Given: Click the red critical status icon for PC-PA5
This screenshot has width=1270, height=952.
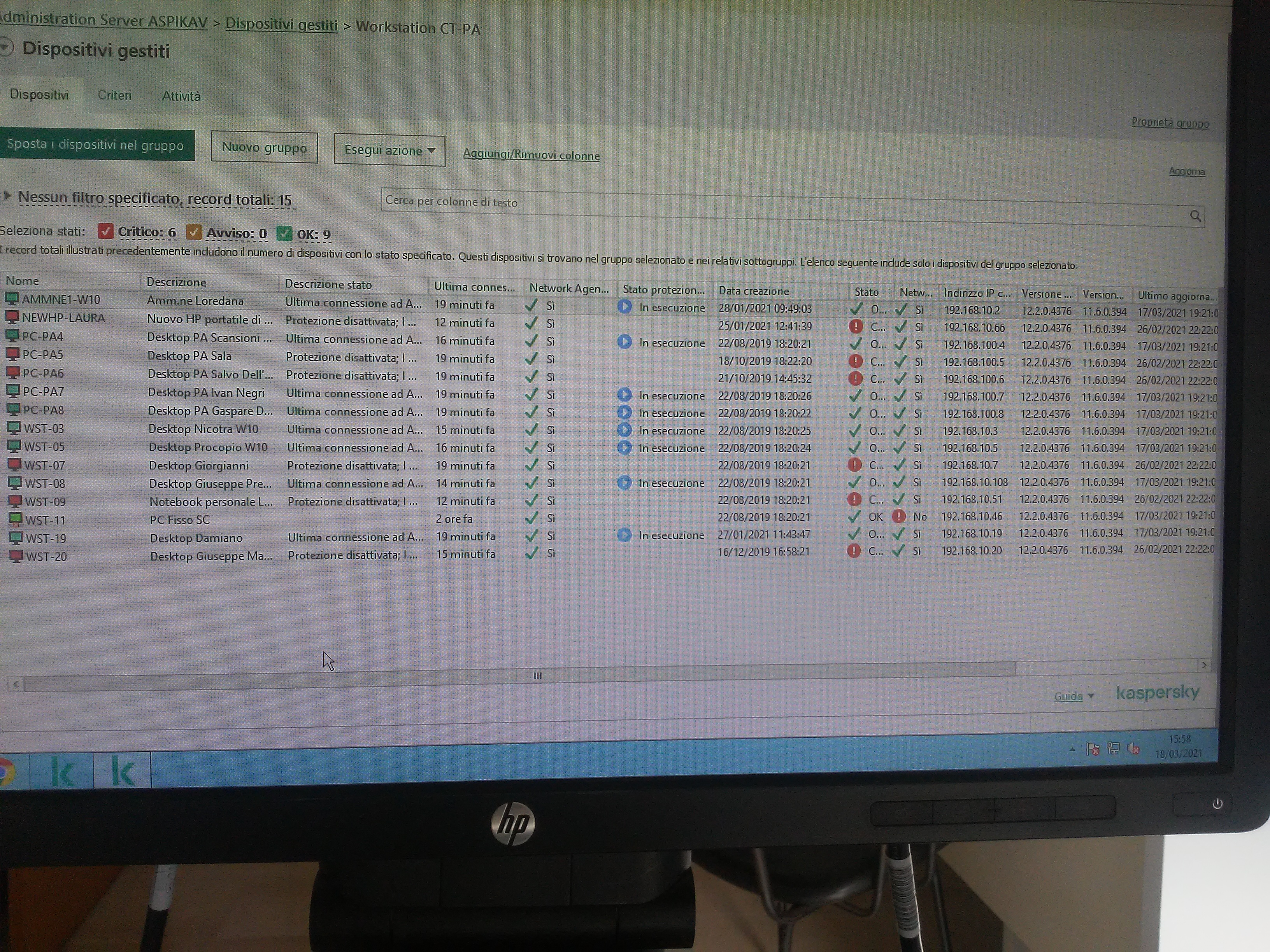Looking at the screenshot, I should [856, 362].
